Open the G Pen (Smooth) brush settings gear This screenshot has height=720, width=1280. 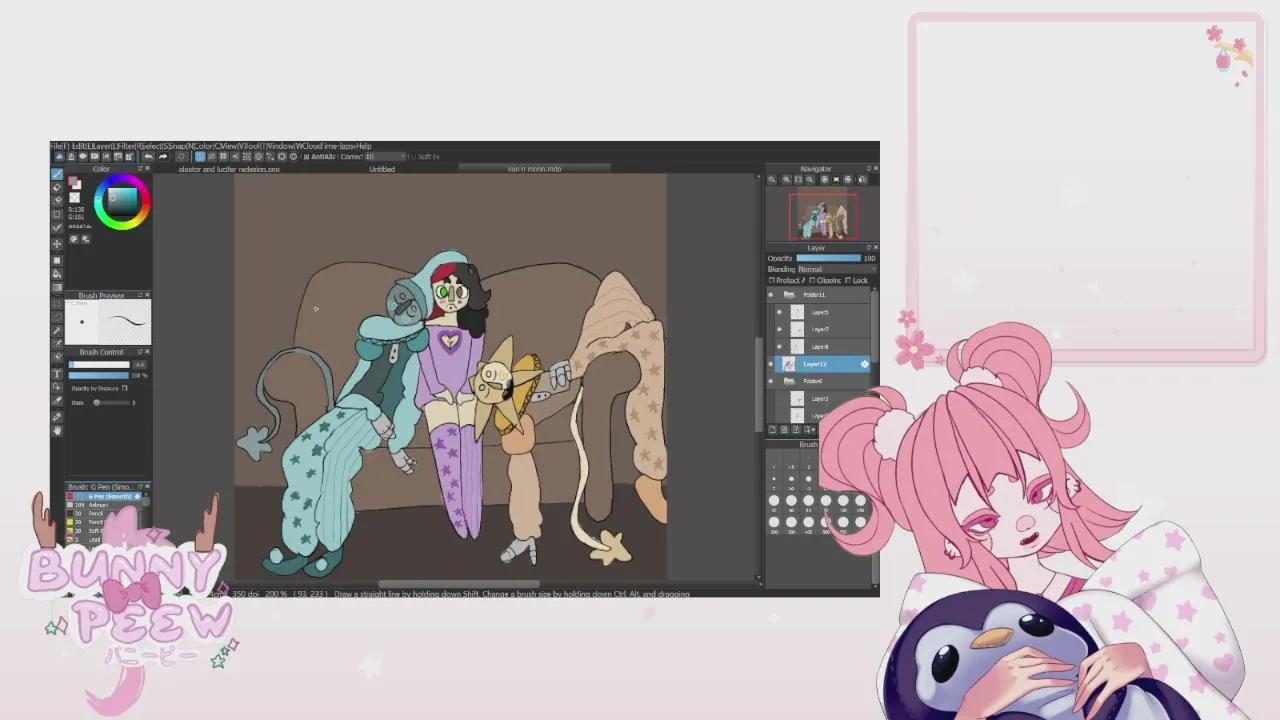(x=138, y=497)
